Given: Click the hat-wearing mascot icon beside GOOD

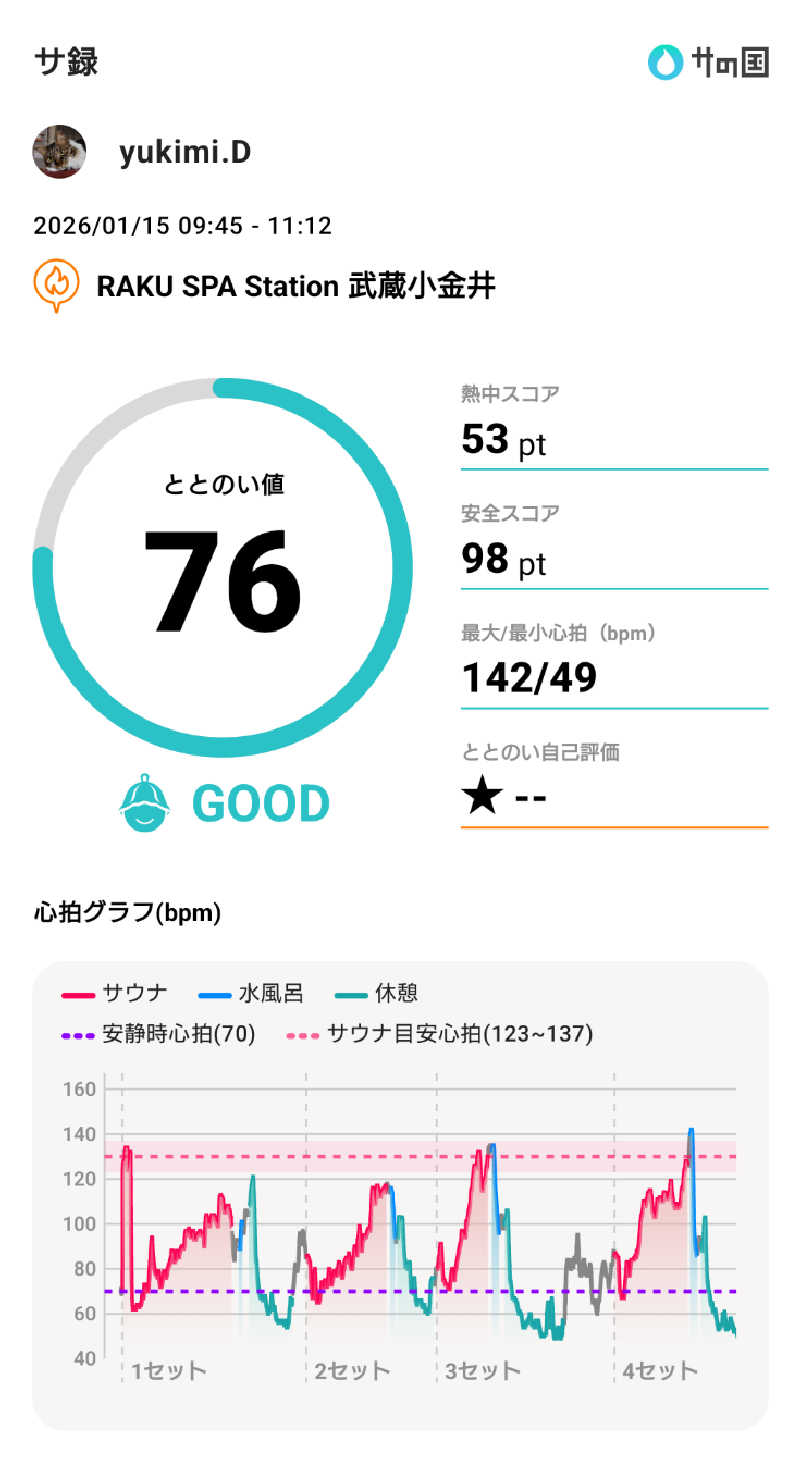Looking at the screenshot, I should click(145, 803).
